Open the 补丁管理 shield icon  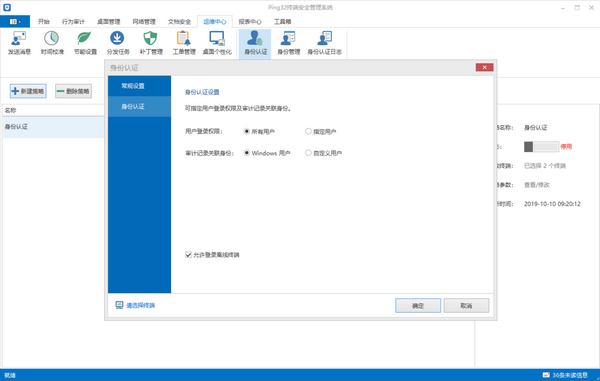tap(151, 43)
